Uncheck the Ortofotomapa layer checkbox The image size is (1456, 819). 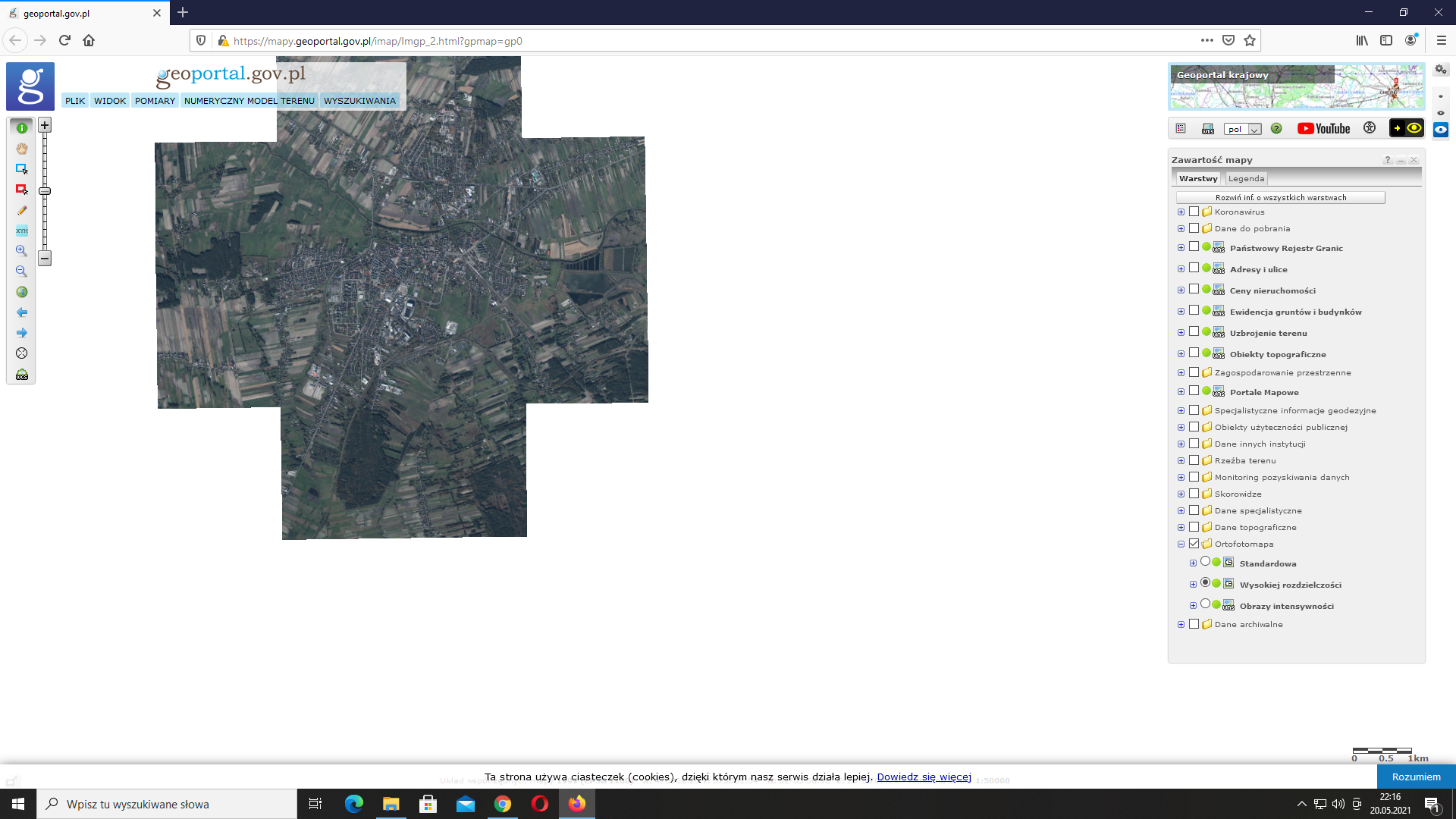point(1194,544)
